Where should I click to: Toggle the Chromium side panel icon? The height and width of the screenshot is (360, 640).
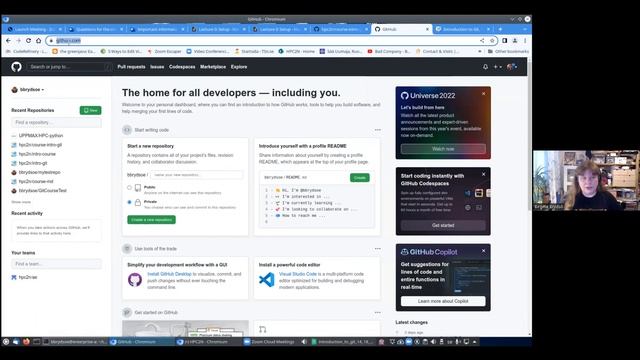505,40
